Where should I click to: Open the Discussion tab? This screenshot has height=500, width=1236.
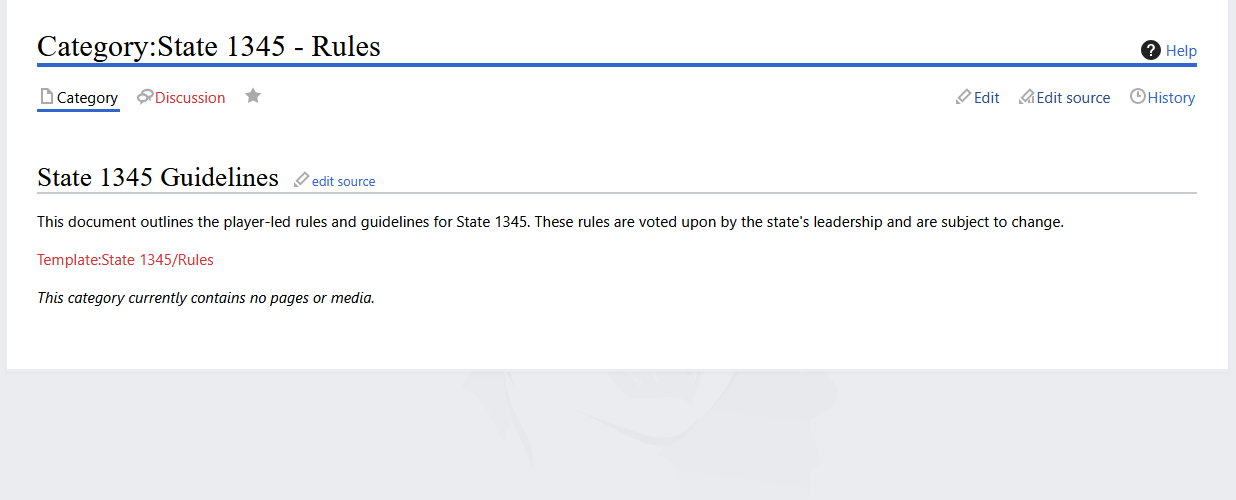tap(190, 98)
